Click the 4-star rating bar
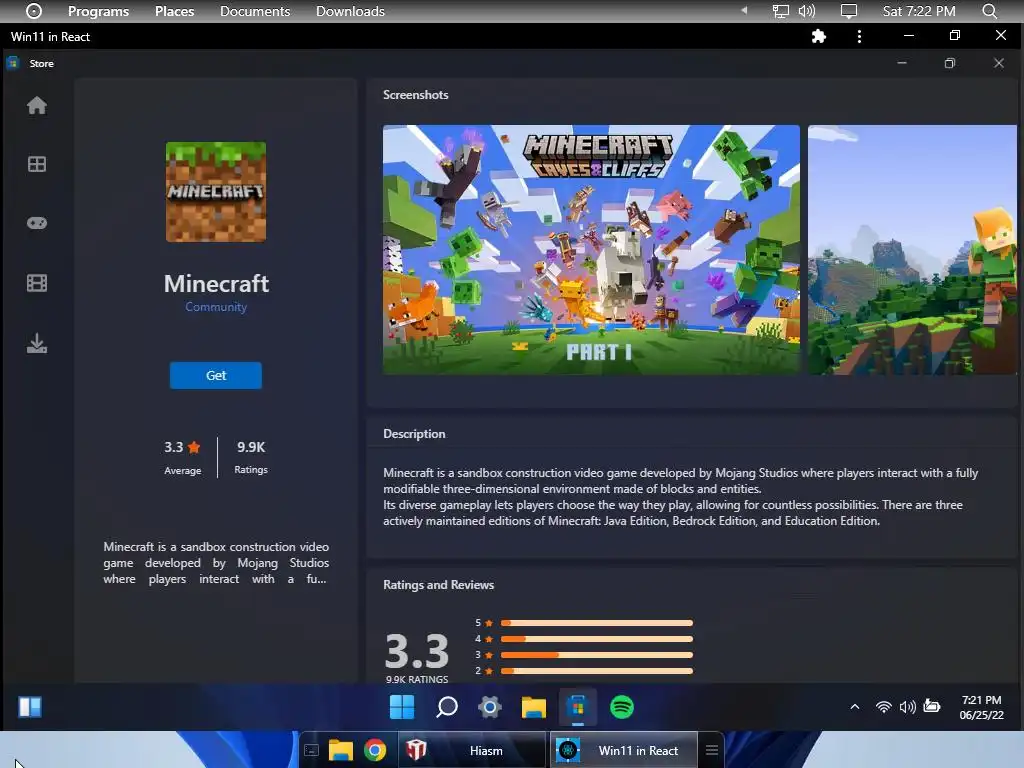This screenshot has height=768, width=1024. coord(597,639)
